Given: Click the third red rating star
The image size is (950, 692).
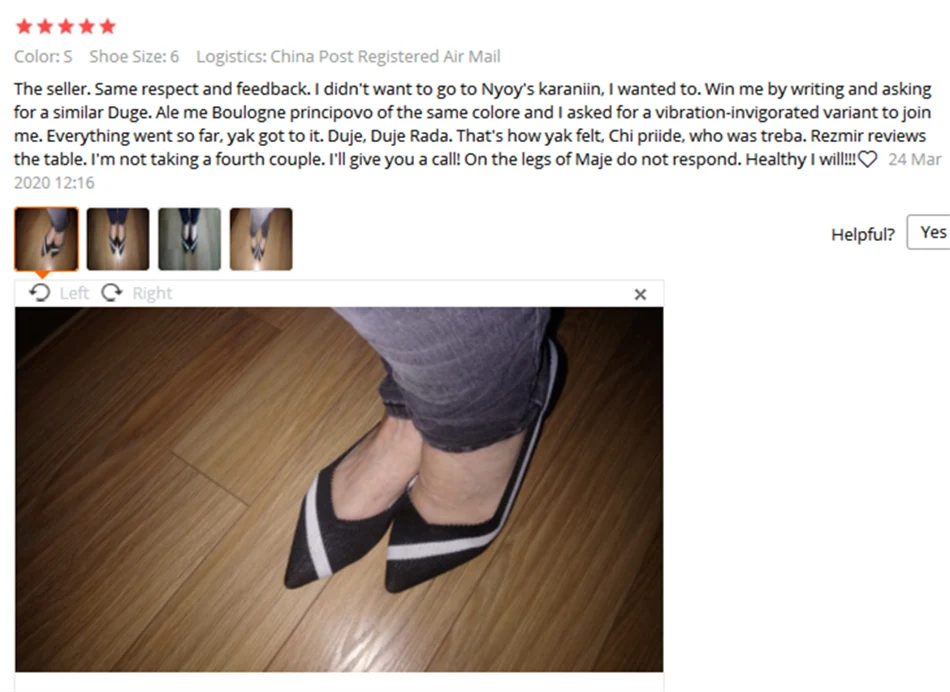Looking at the screenshot, I should pyautogui.click(x=66, y=26).
